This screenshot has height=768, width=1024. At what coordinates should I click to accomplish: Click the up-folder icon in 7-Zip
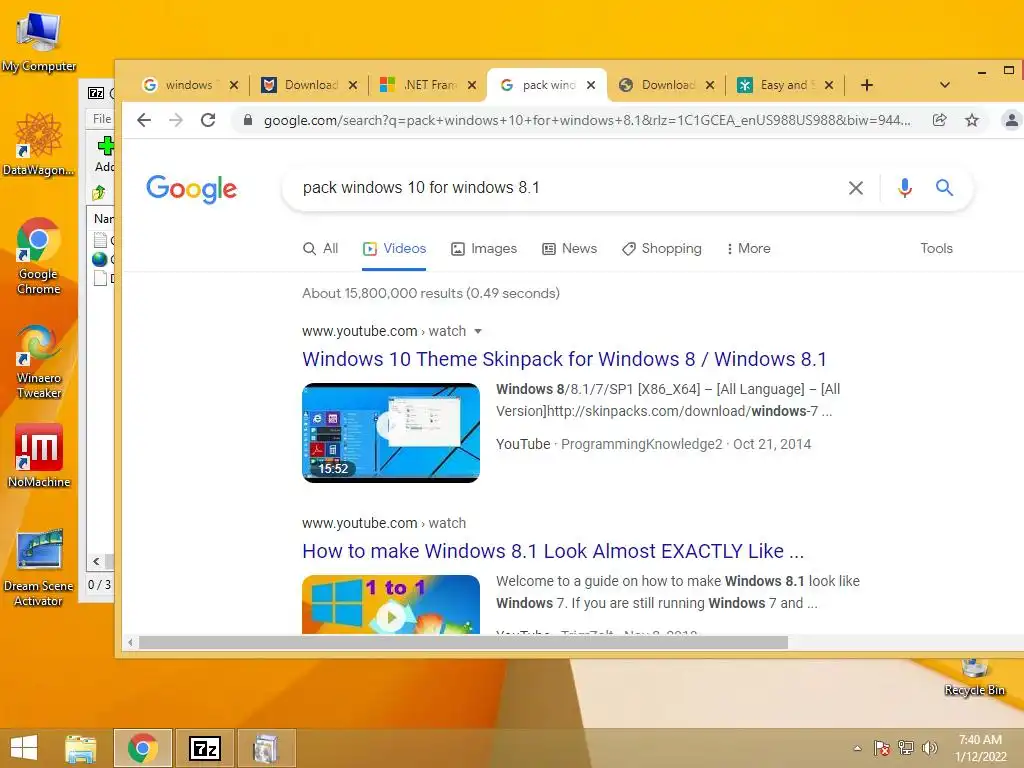click(x=99, y=193)
